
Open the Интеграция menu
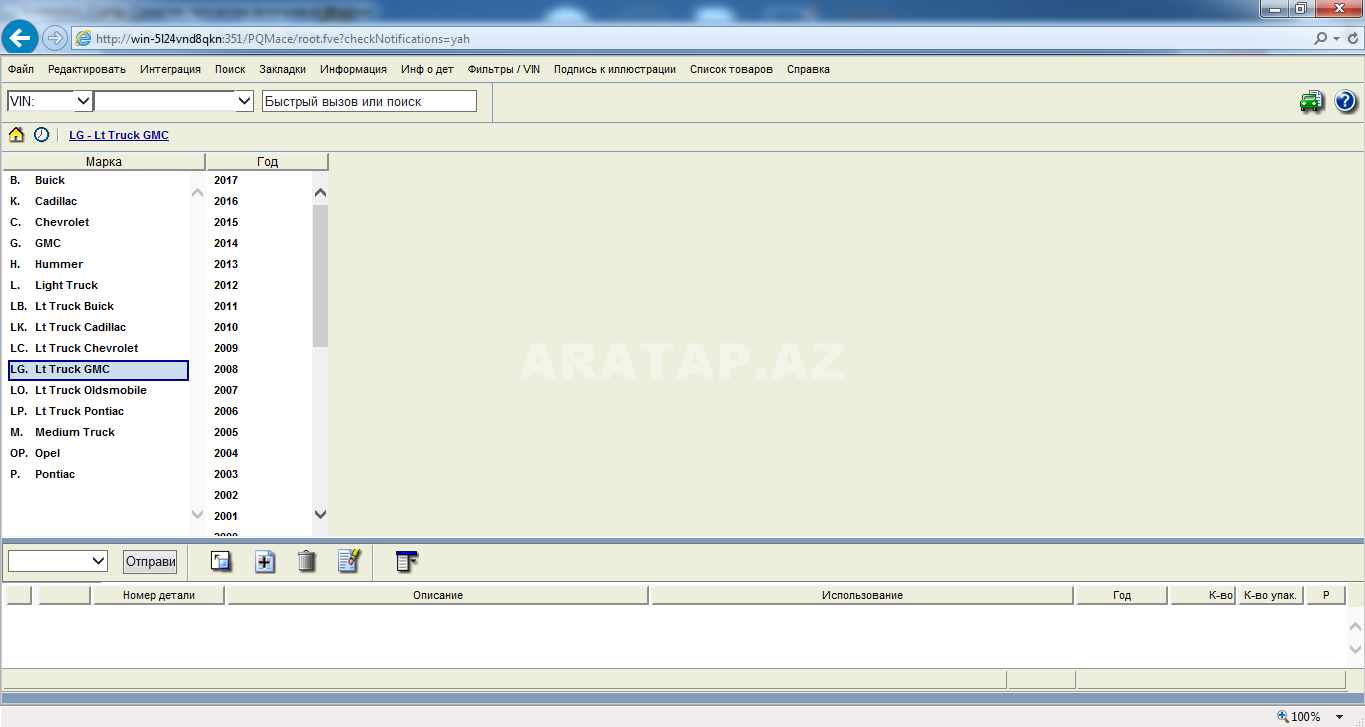[x=170, y=69]
